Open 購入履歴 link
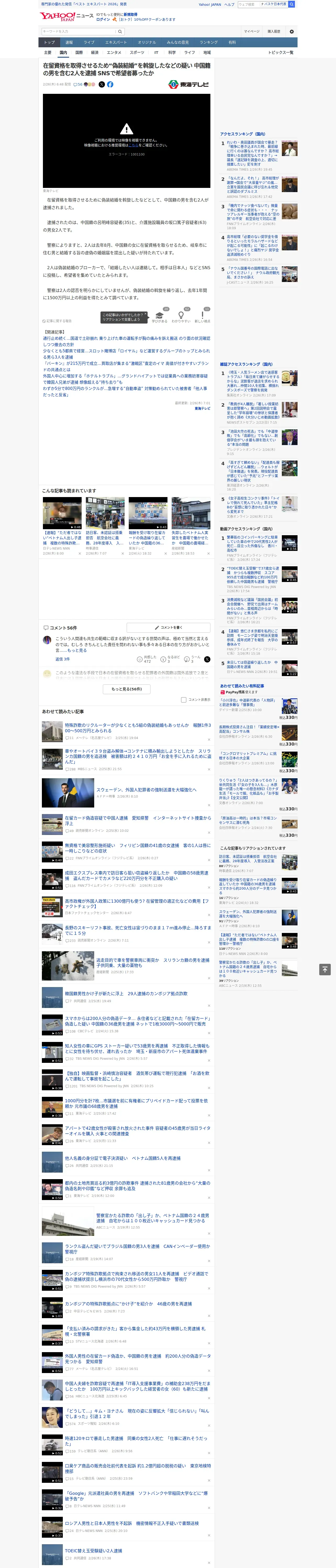336x1568 pixels. 274,32
